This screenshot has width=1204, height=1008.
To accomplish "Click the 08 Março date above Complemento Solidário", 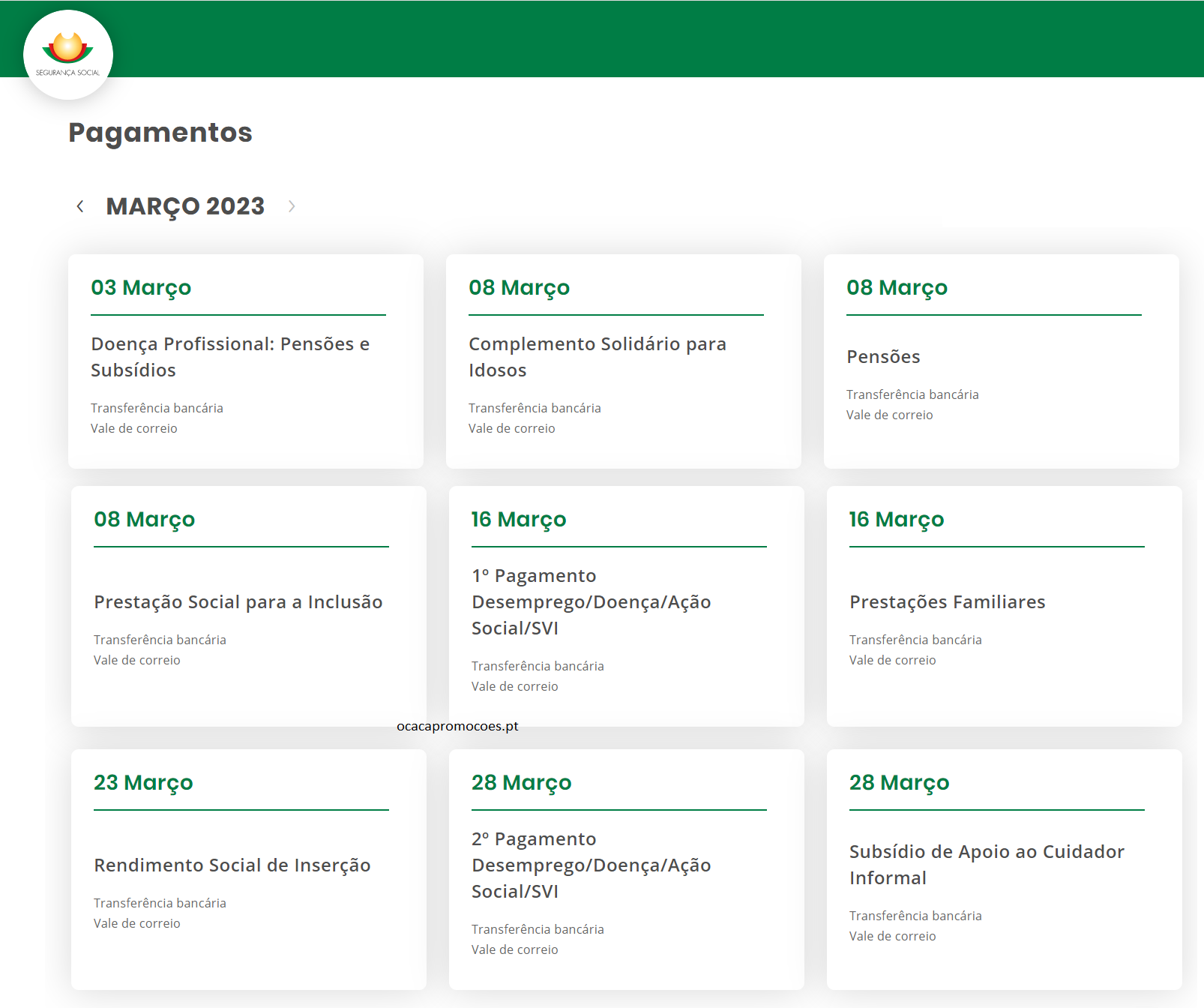I will pos(519,288).
